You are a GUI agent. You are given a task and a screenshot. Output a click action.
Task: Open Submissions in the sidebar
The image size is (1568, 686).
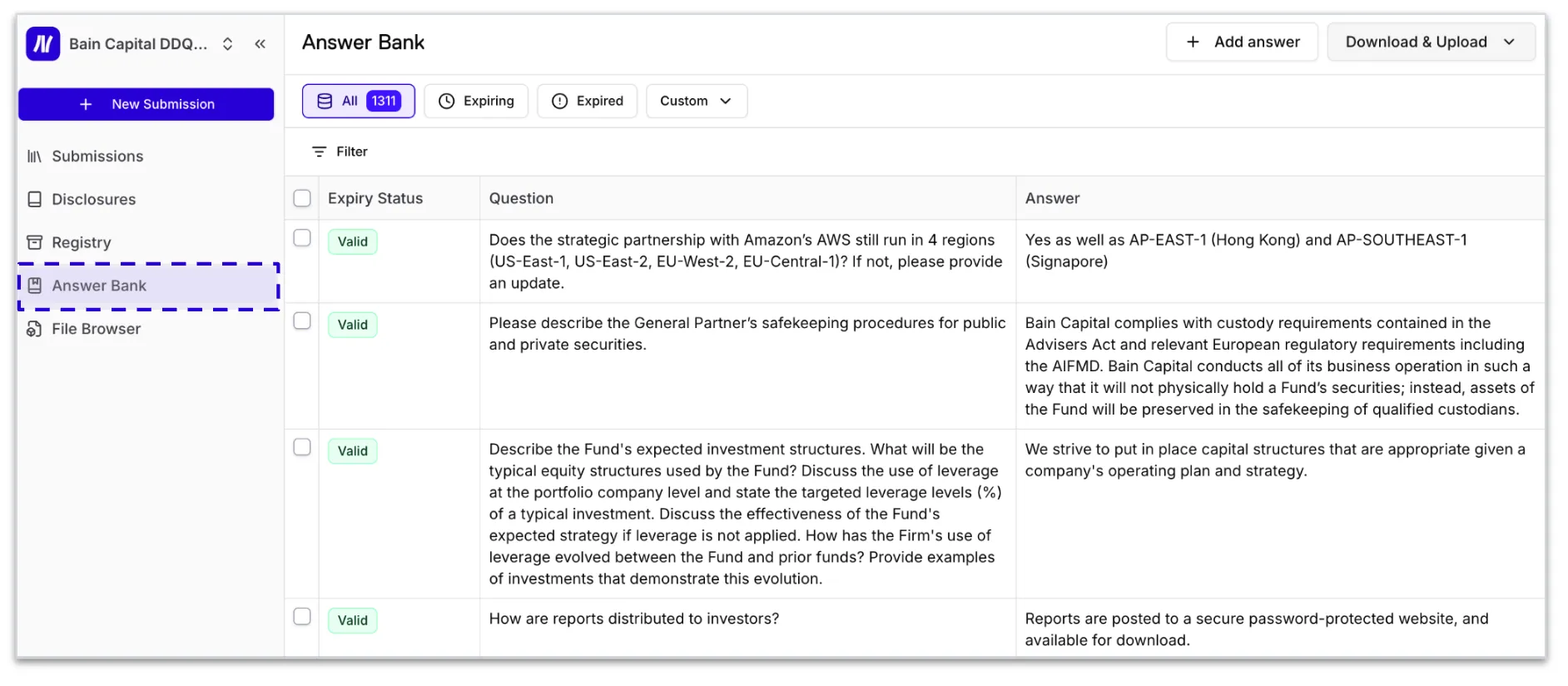click(146, 157)
